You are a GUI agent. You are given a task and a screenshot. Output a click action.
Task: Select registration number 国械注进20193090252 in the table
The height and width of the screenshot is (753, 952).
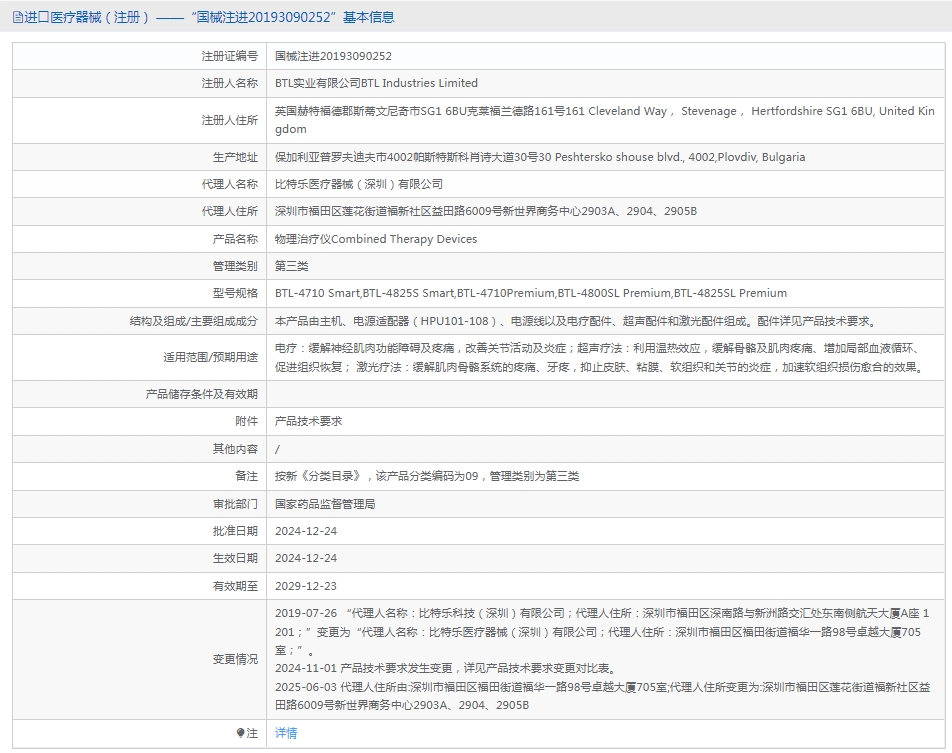click(333, 57)
